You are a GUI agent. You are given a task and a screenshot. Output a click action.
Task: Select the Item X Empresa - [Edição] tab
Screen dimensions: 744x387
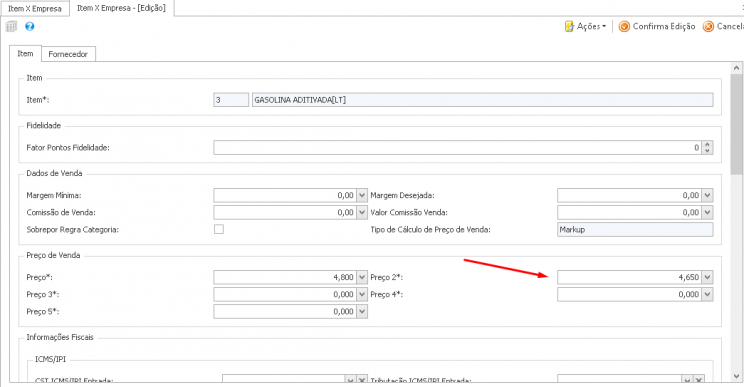(121, 8)
